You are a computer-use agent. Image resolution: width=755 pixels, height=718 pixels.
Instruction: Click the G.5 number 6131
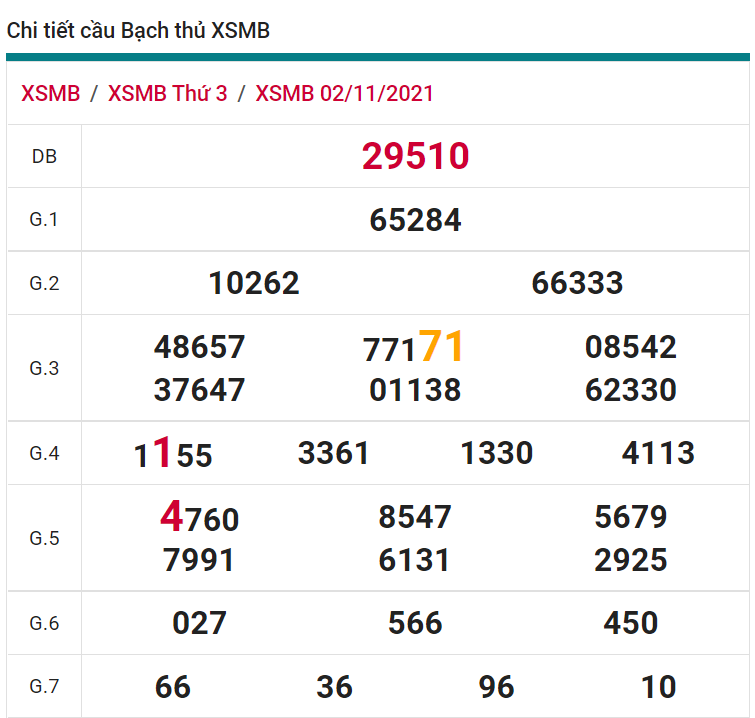(415, 560)
